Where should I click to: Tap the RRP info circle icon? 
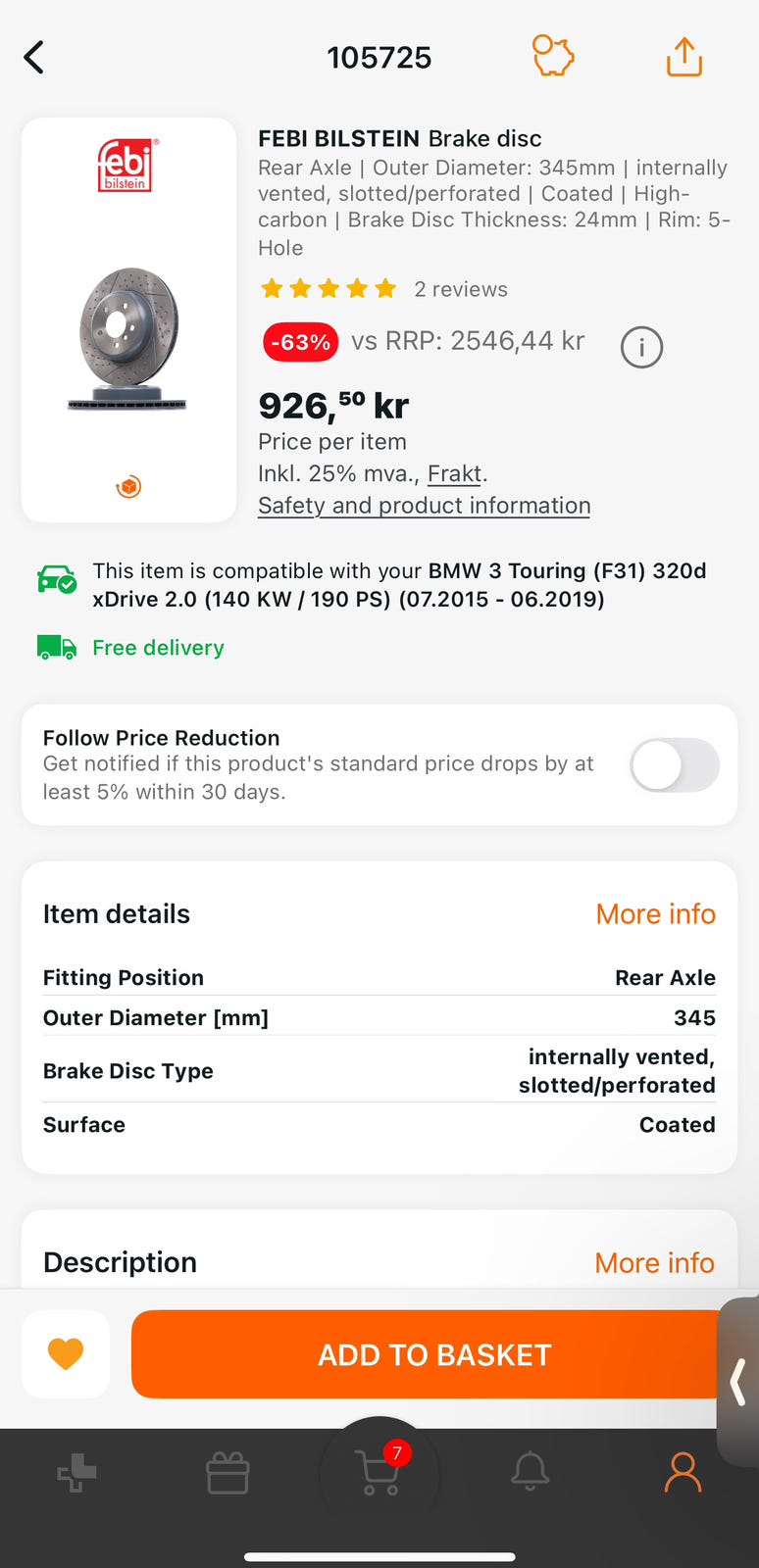pyautogui.click(x=641, y=347)
